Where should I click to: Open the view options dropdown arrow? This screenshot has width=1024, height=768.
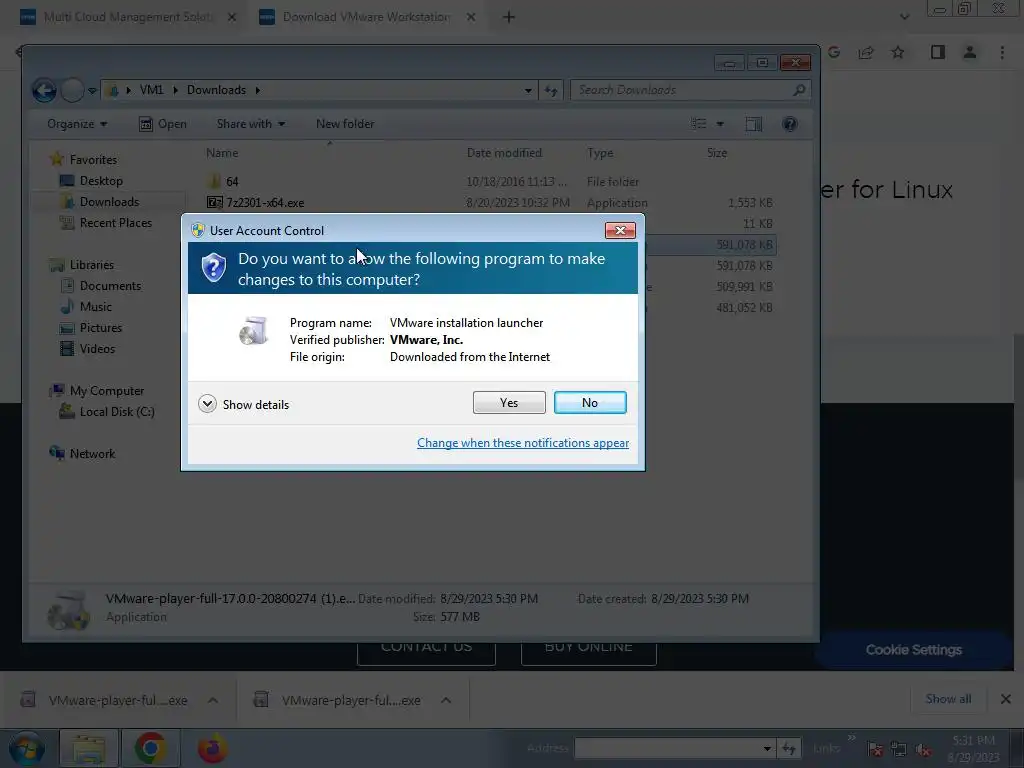click(720, 124)
